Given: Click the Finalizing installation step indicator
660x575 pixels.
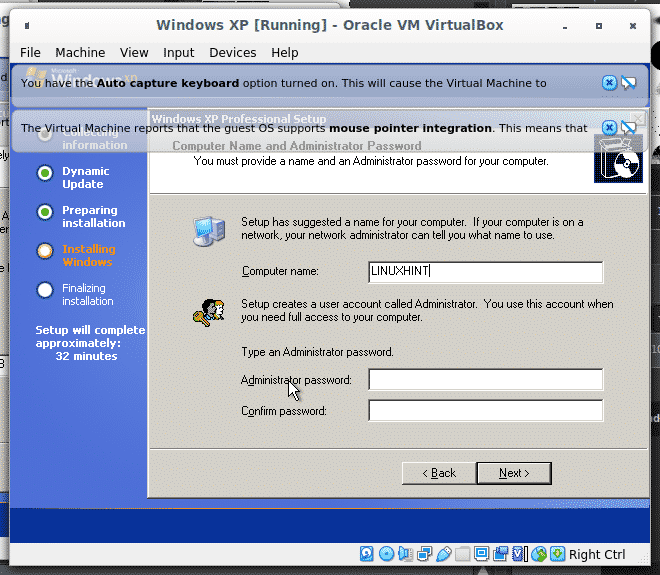Looking at the screenshot, I should [x=45, y=290].
